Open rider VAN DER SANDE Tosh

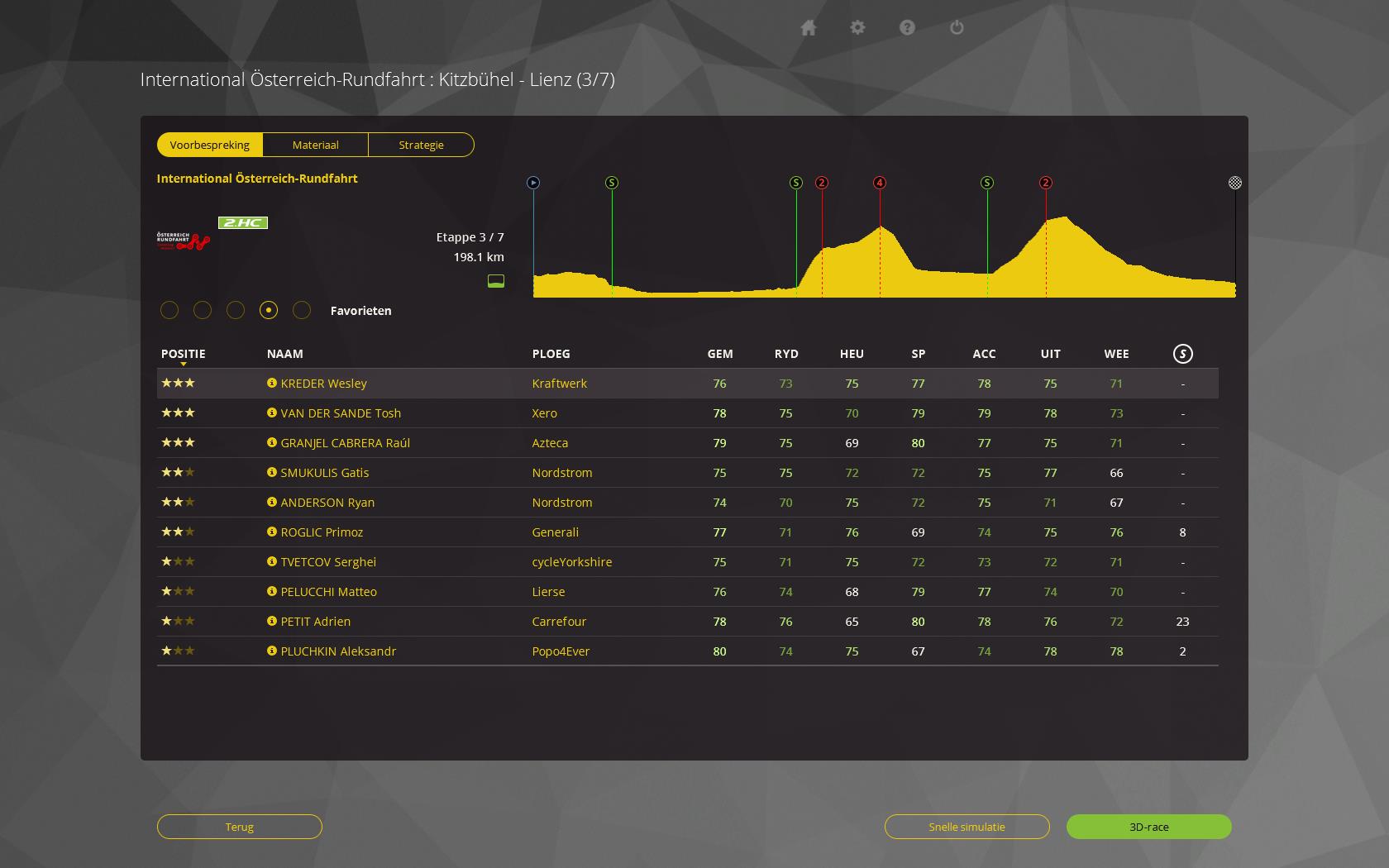[x=341, y=413]
